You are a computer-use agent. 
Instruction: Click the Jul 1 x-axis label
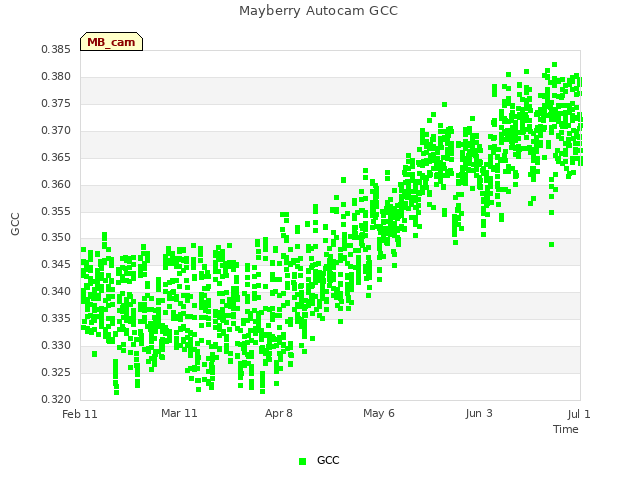pyautogui.click(x=579, y=414)
